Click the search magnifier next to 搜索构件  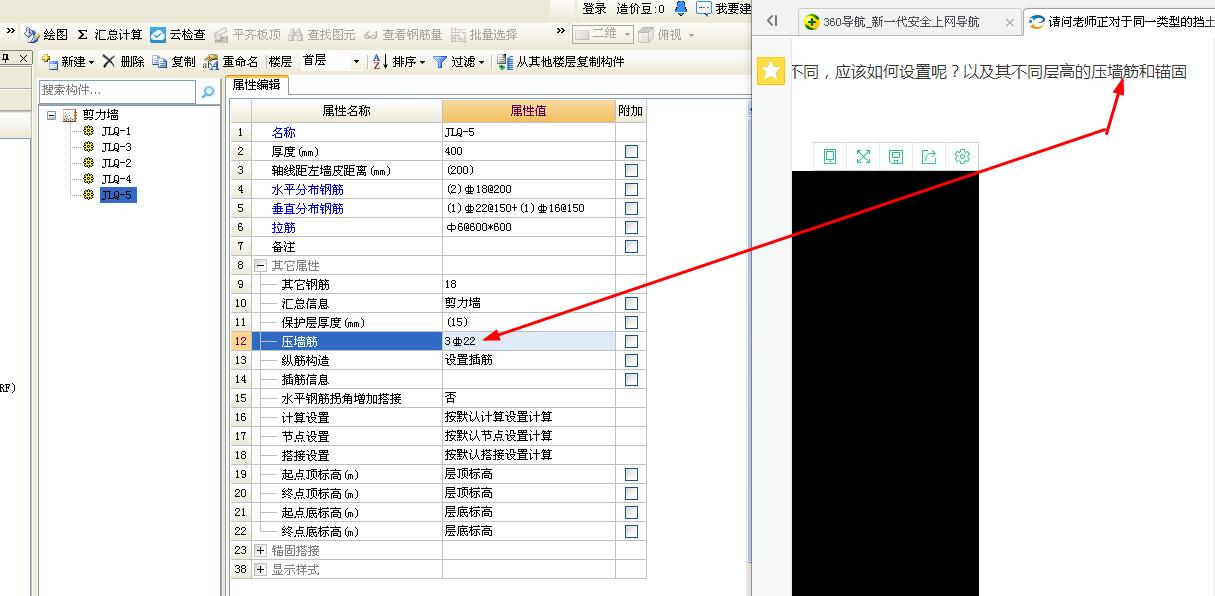(207, 92)
